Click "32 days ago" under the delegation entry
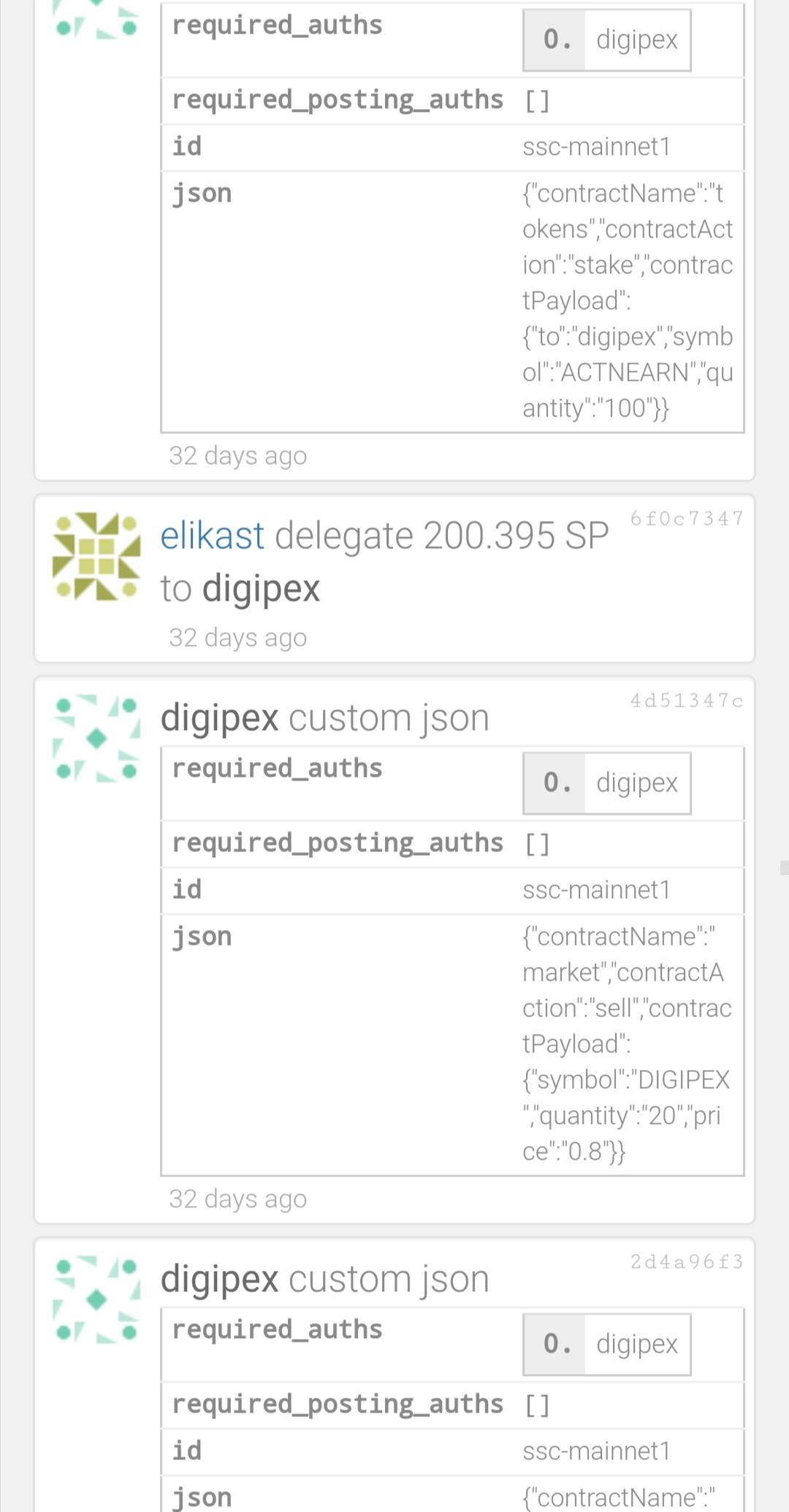This screenshot has width=789, height=1512. (237, 638)
